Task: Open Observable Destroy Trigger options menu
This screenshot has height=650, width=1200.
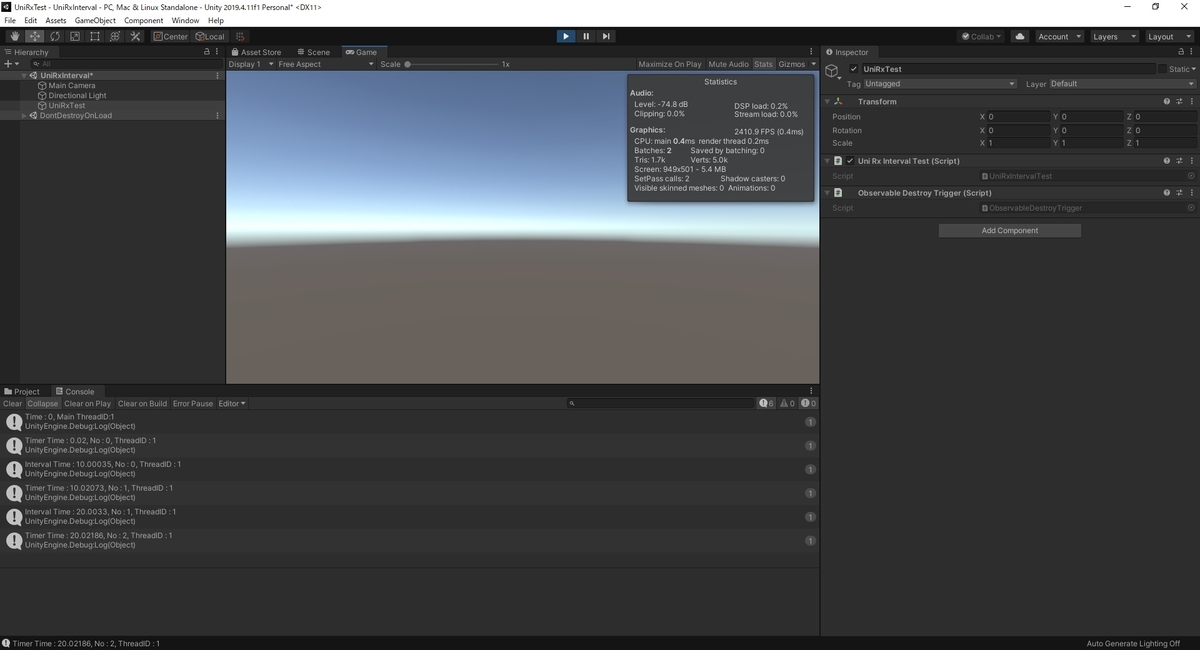Action: point(1192,192)
